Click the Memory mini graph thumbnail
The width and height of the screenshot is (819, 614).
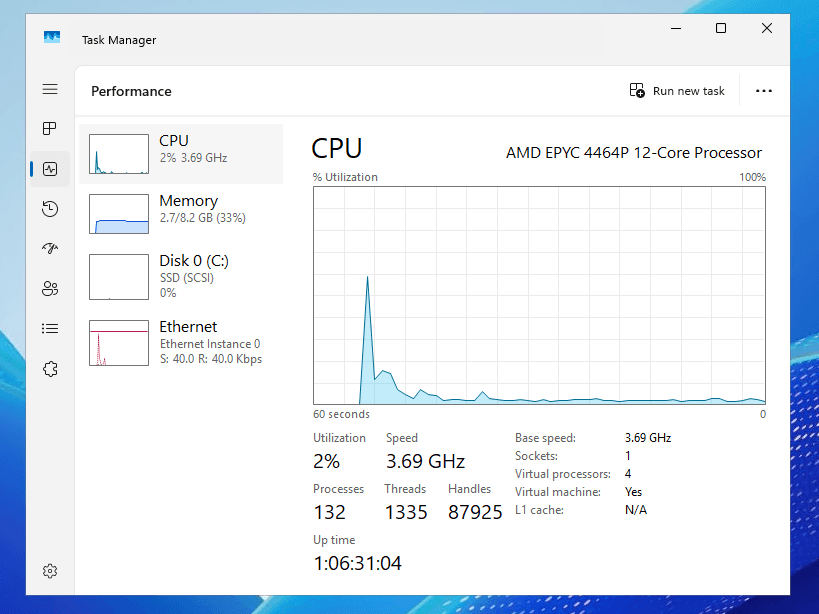click(119, 214)
